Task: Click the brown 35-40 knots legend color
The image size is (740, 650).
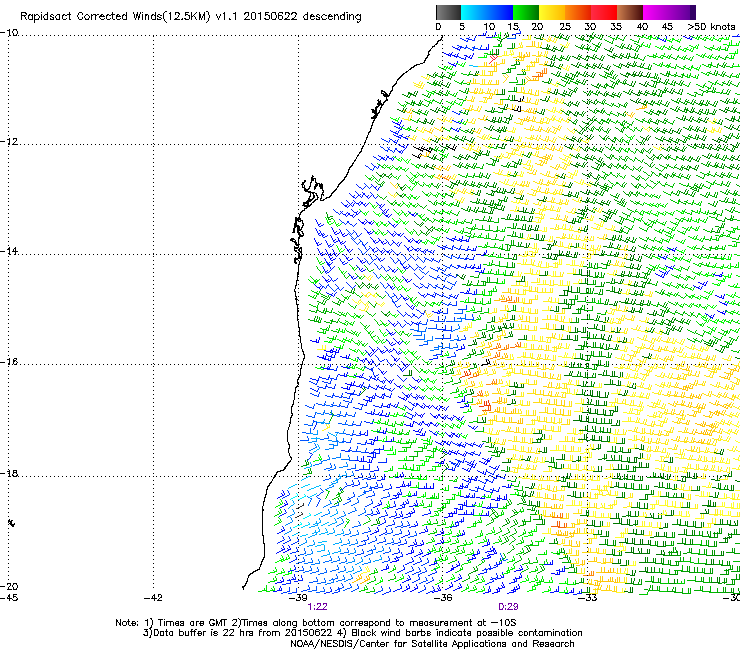Action: [x=630, y=12]
